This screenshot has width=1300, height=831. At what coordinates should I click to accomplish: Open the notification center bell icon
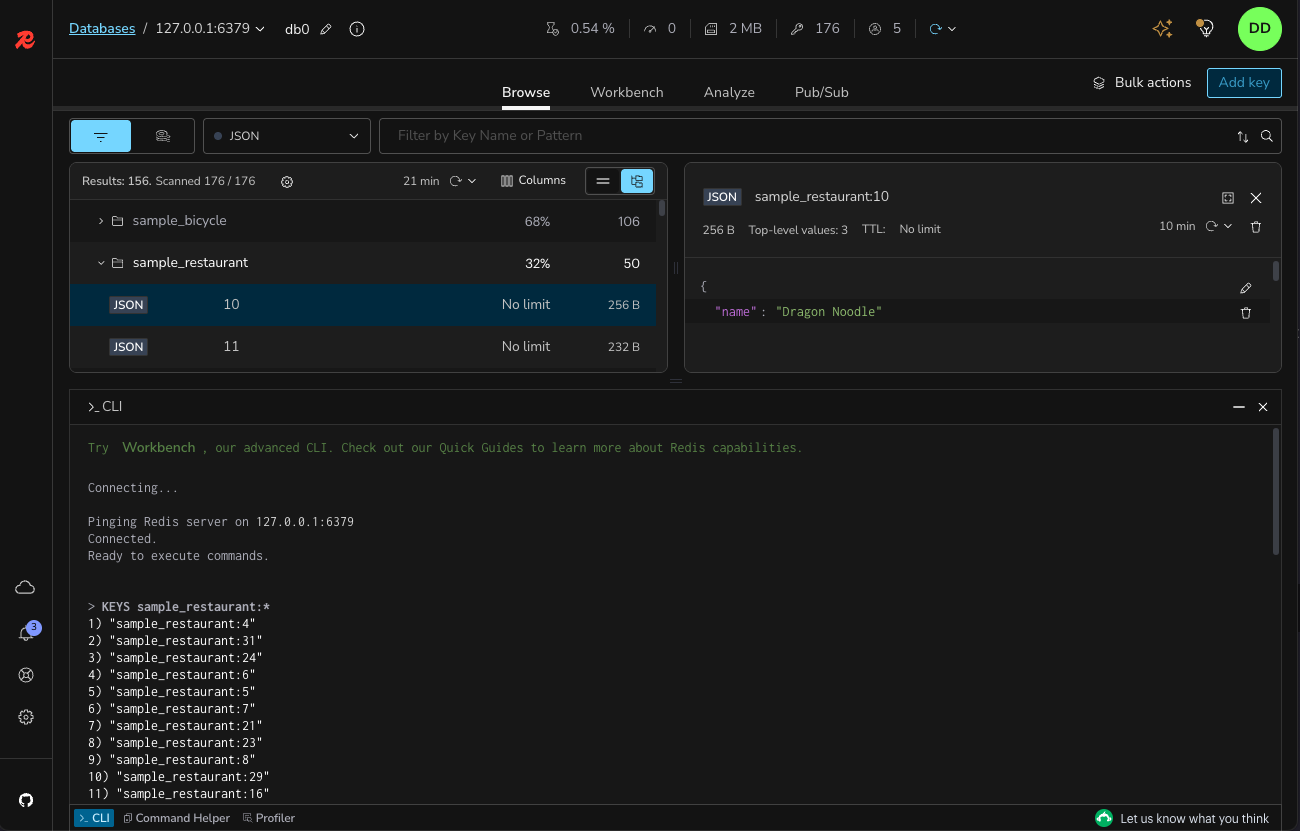point(26,633)
